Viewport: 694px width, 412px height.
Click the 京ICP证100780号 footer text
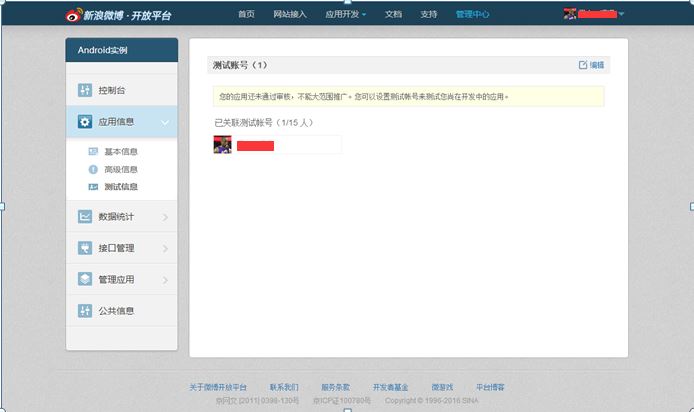342,400
